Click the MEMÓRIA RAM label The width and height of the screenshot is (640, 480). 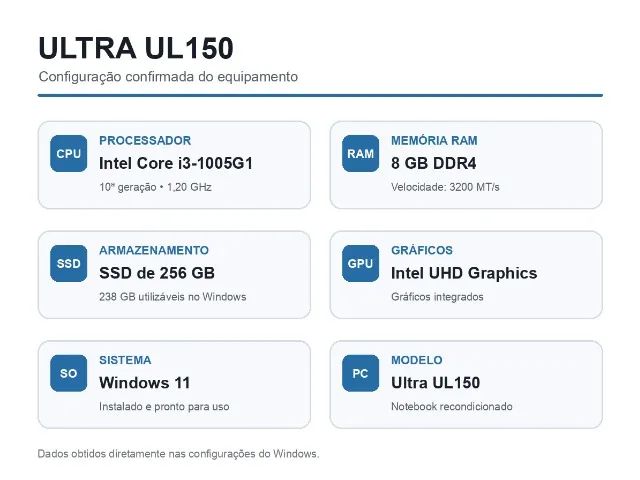pos(434,140)
